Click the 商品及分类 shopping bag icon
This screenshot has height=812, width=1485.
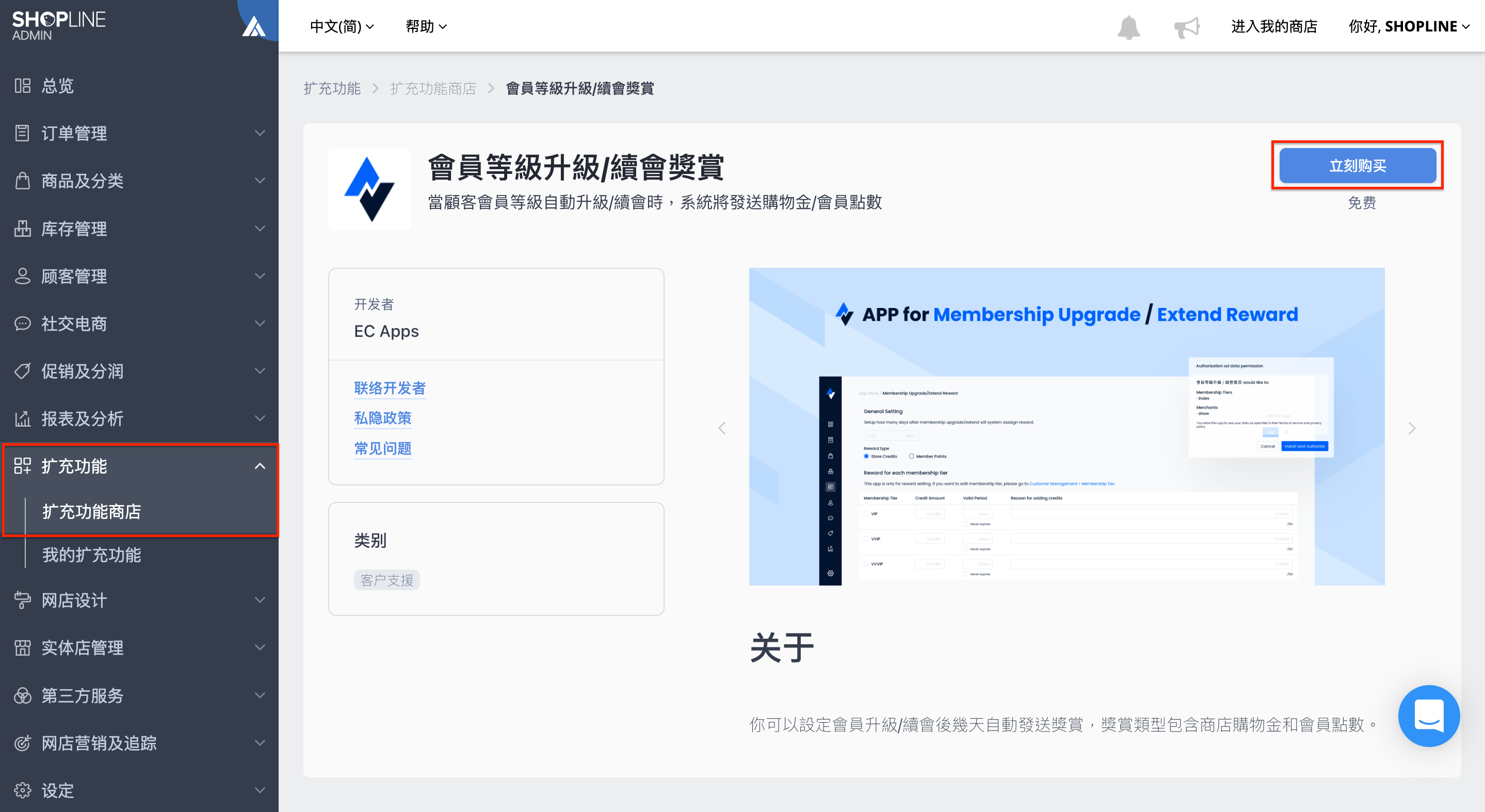click(x=23, y=181)
